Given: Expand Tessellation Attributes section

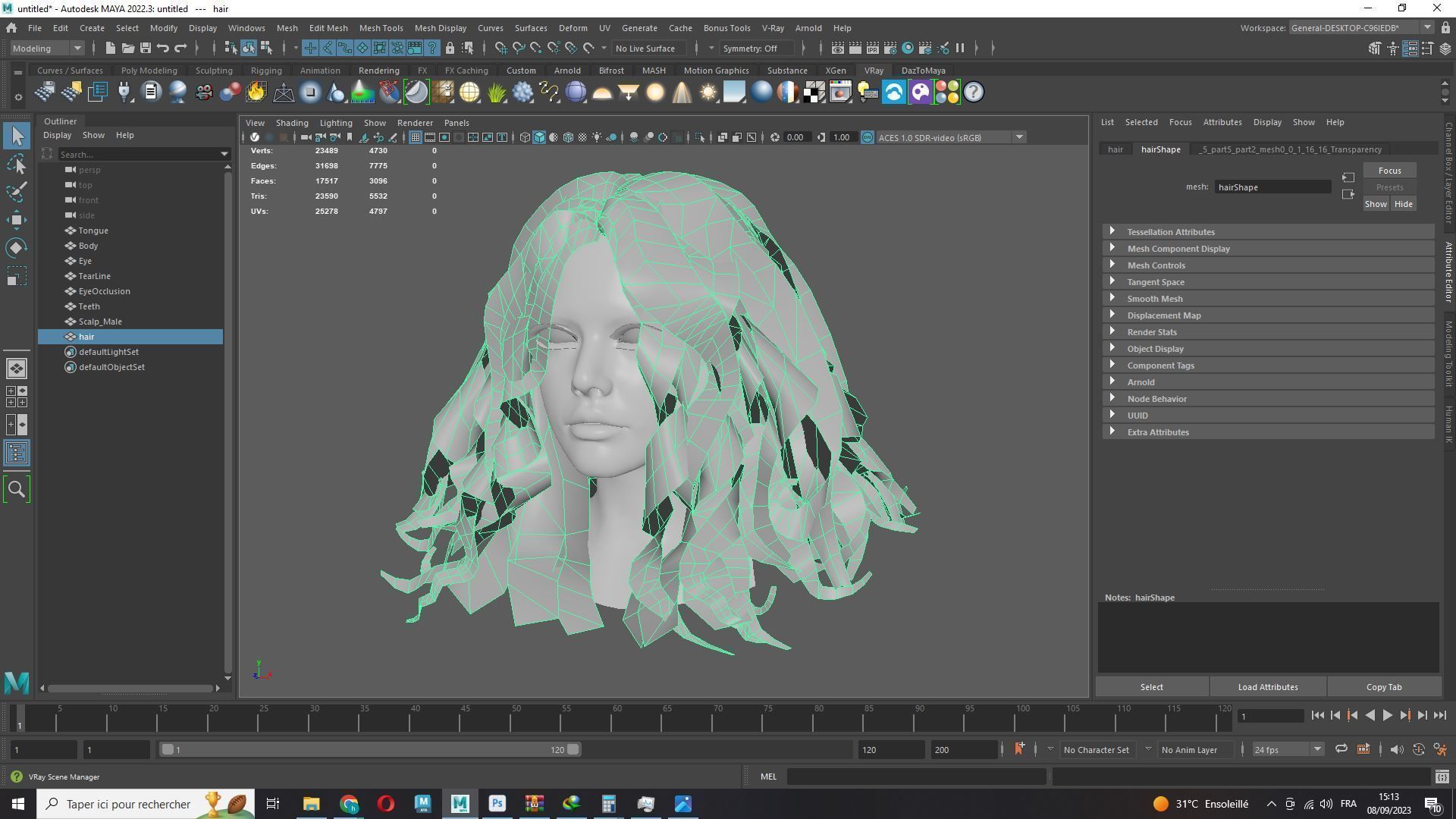Looking at the screenshot, I should click(1268, 232).
